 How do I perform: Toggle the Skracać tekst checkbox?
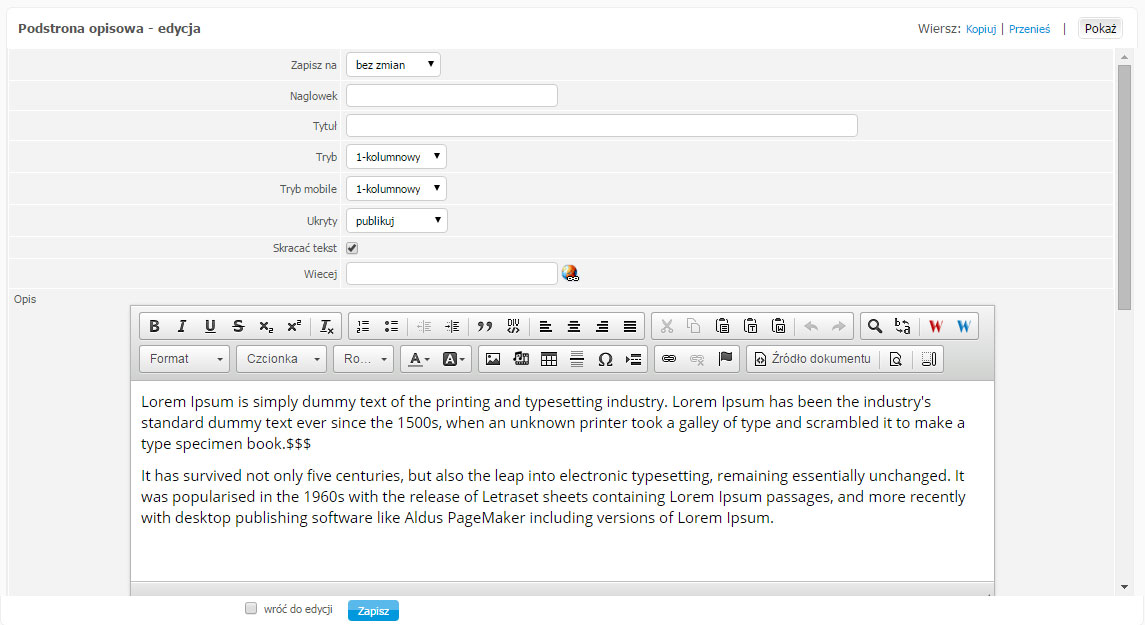pos(352,248)
